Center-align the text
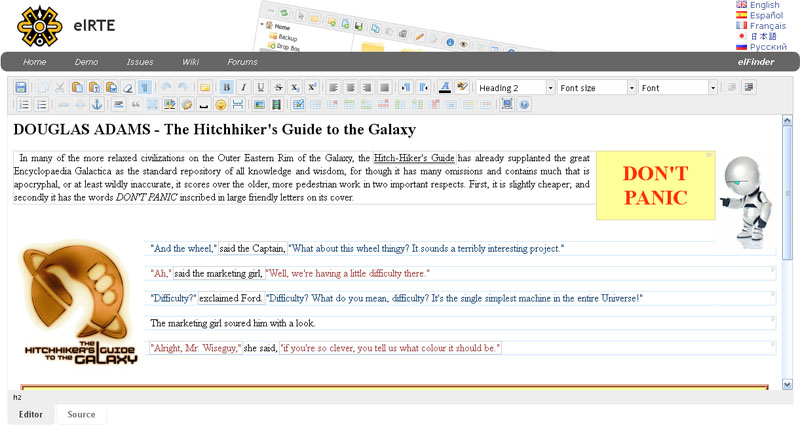 [351, 87]
